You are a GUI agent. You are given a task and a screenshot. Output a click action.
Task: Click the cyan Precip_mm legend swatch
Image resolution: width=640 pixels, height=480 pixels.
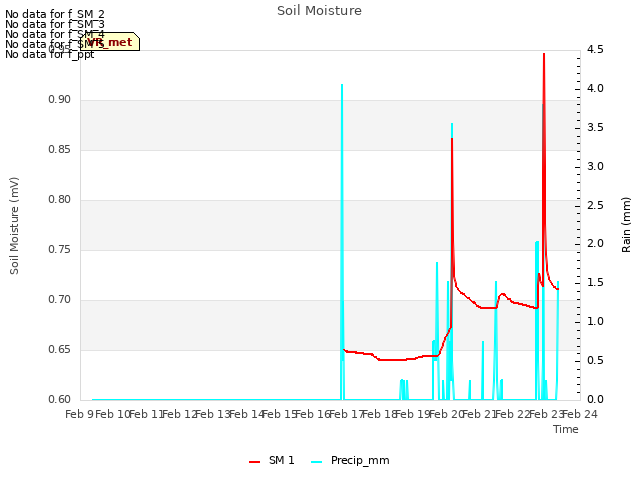[x=316, y=462]
